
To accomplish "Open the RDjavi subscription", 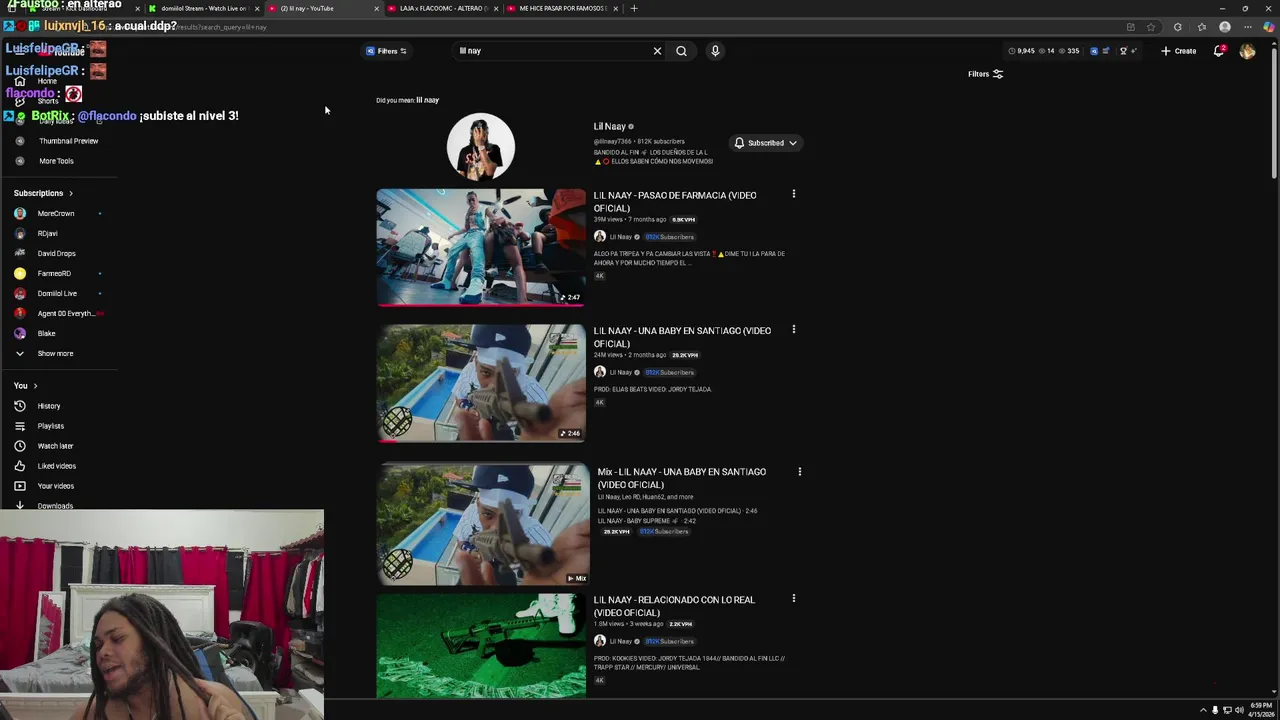I will click(x=47, y=233).
